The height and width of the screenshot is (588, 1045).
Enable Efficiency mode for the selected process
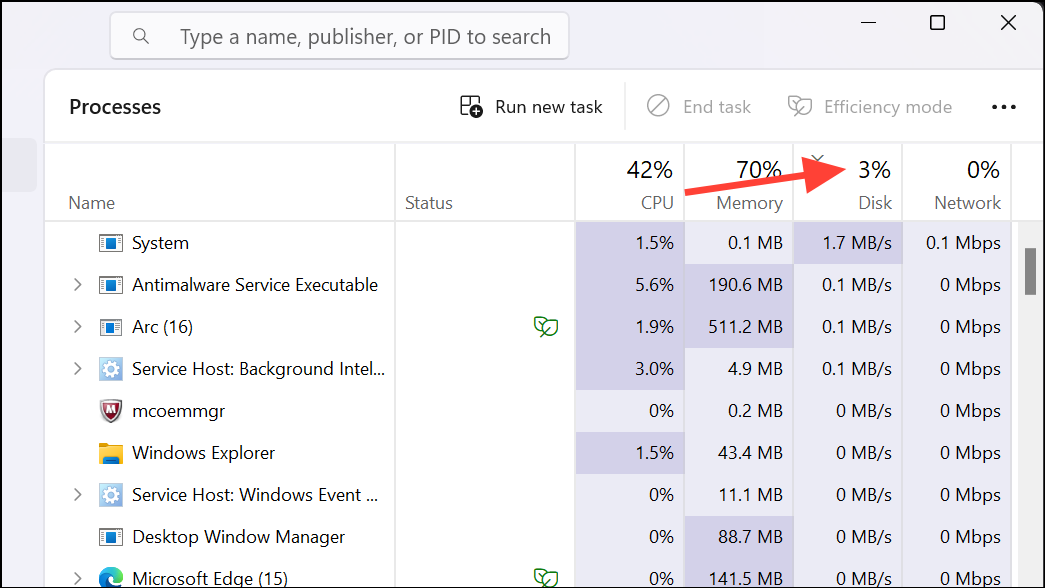869,106
